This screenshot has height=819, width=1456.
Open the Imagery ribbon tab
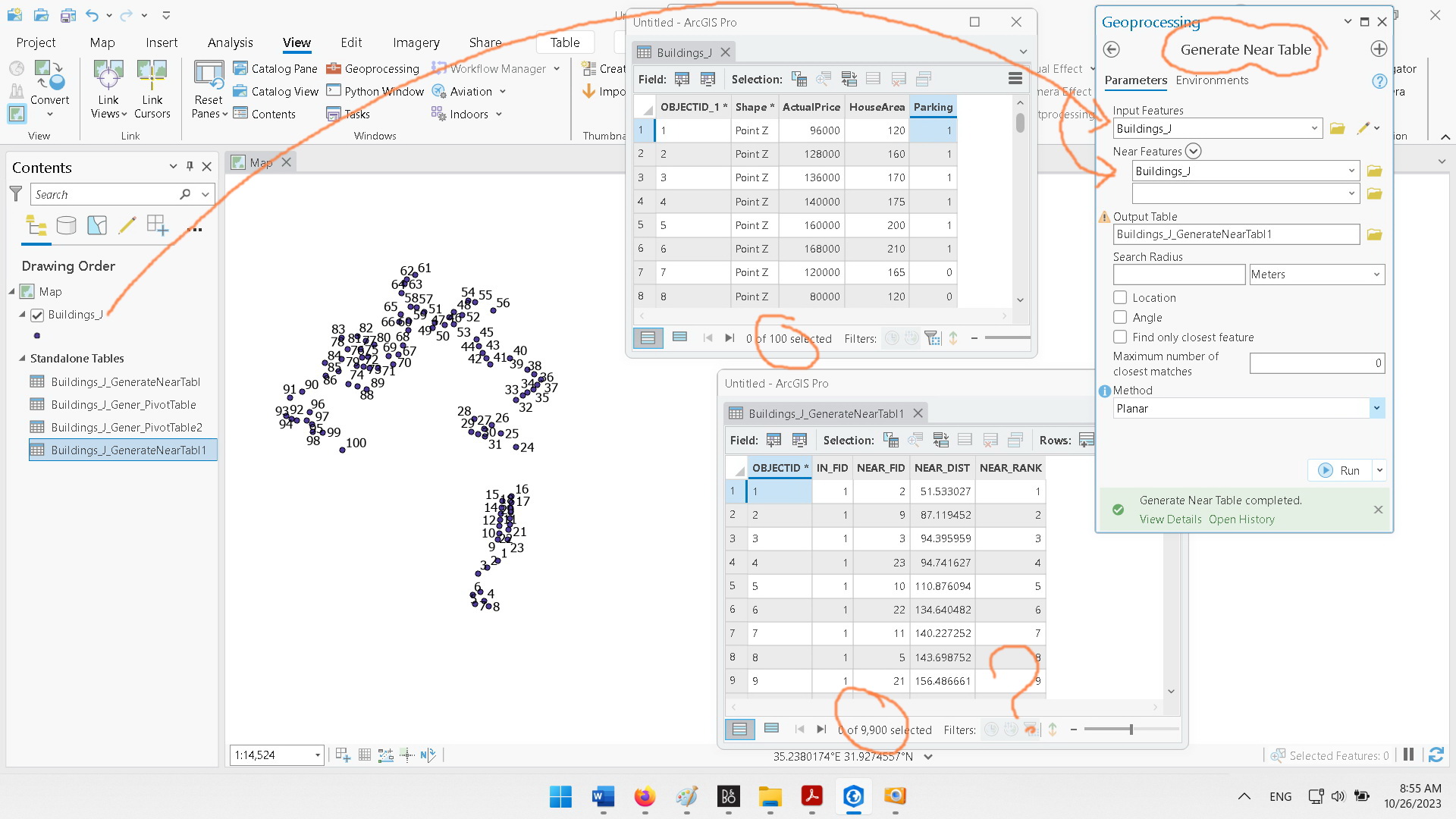pos(416,42)
